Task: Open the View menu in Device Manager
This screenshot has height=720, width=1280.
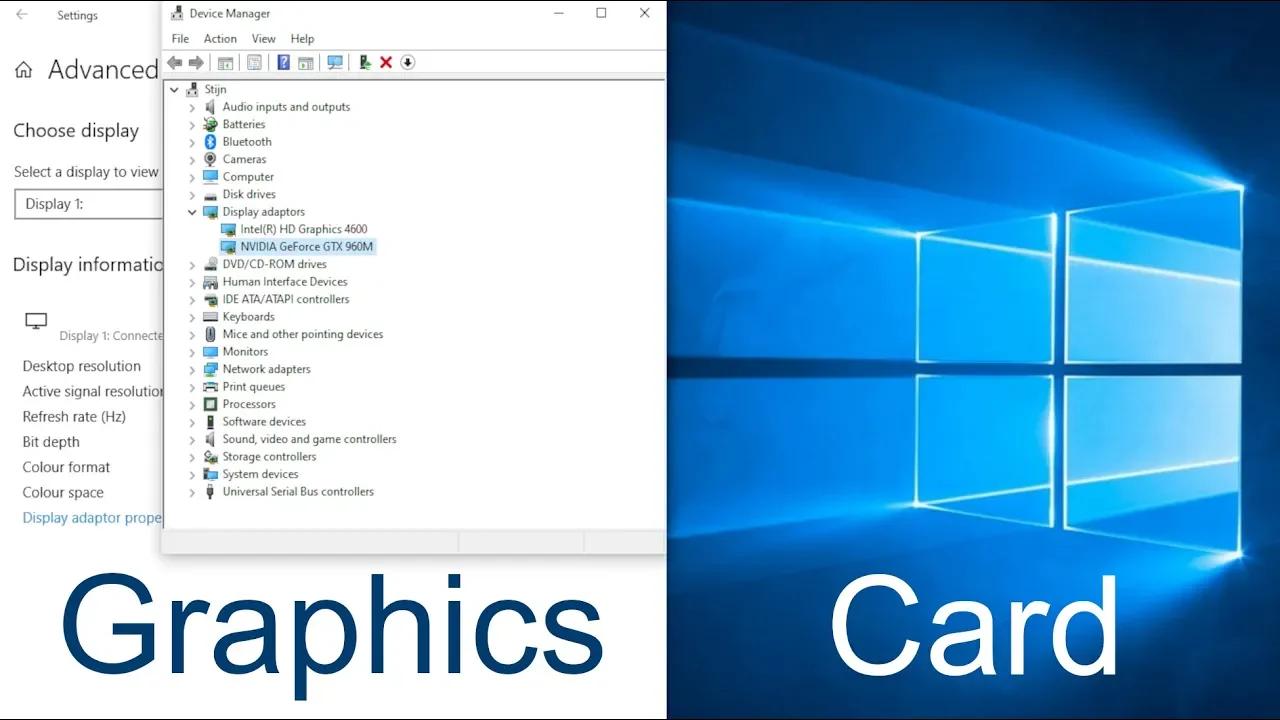Action: coord(263,38)
